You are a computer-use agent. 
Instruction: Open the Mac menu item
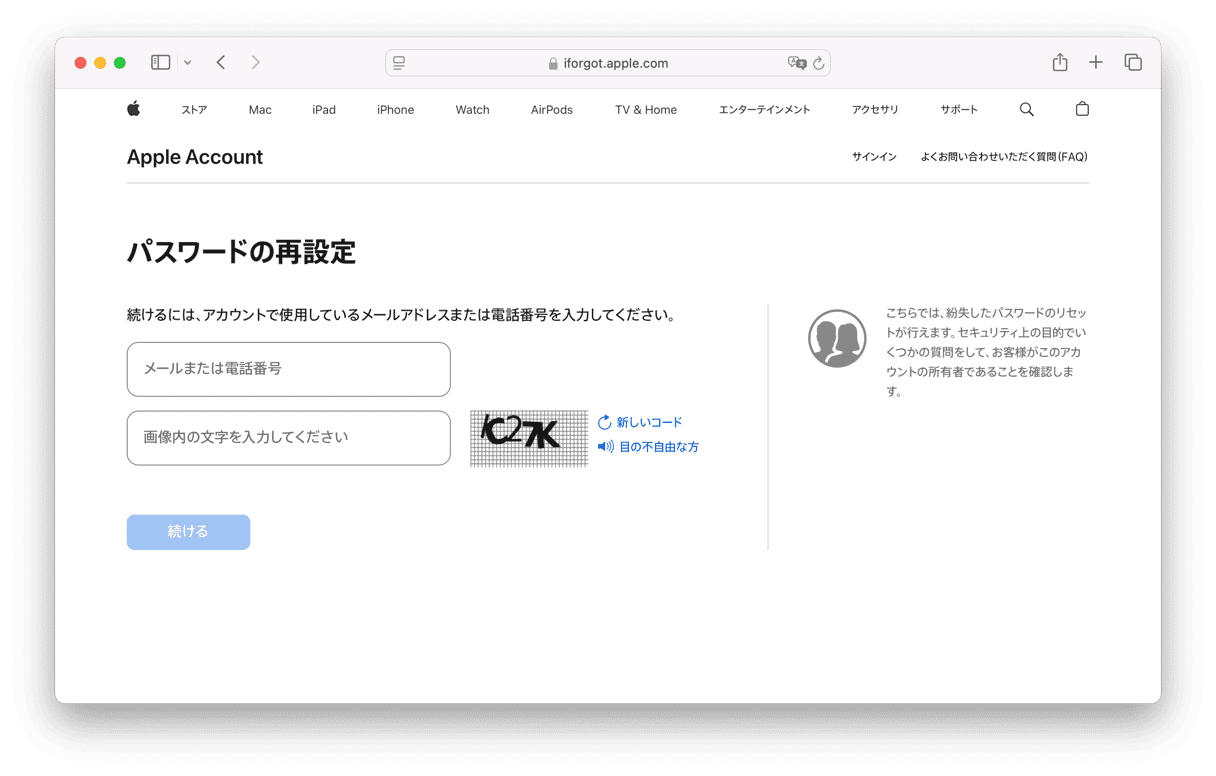(260, 110)
